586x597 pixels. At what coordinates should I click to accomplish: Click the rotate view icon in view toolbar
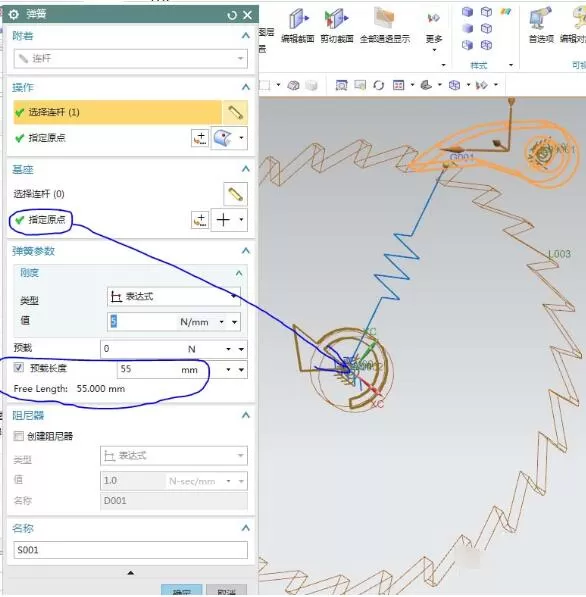tap(378, 85)
